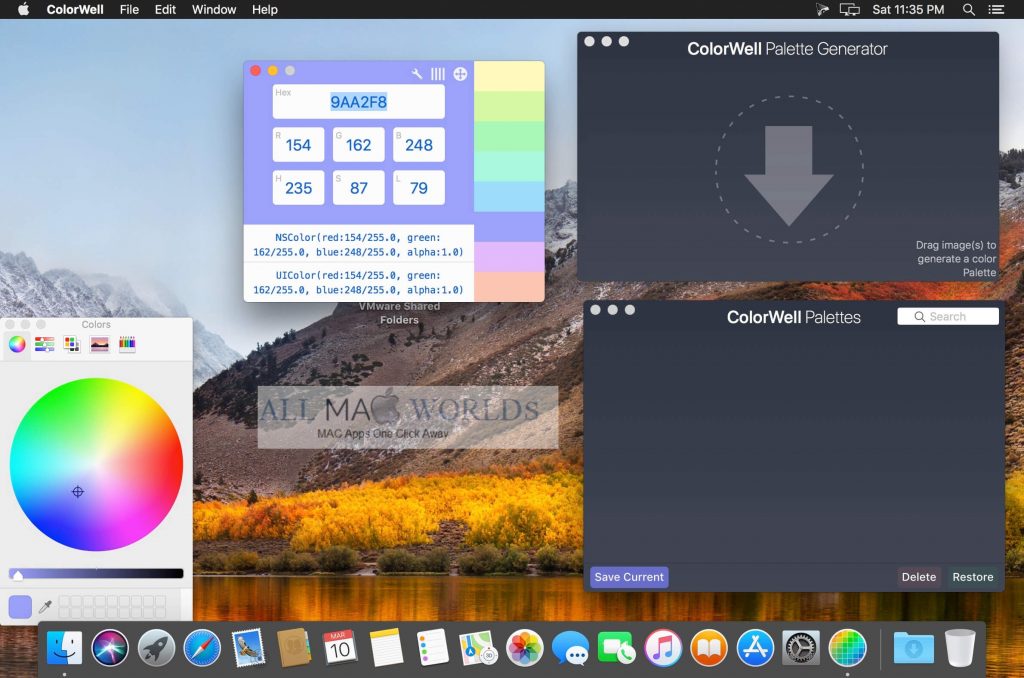The width and height of the screenshot is (1024, 678).
Task: Open Contacts from the Dock
Action: (294, 648)
